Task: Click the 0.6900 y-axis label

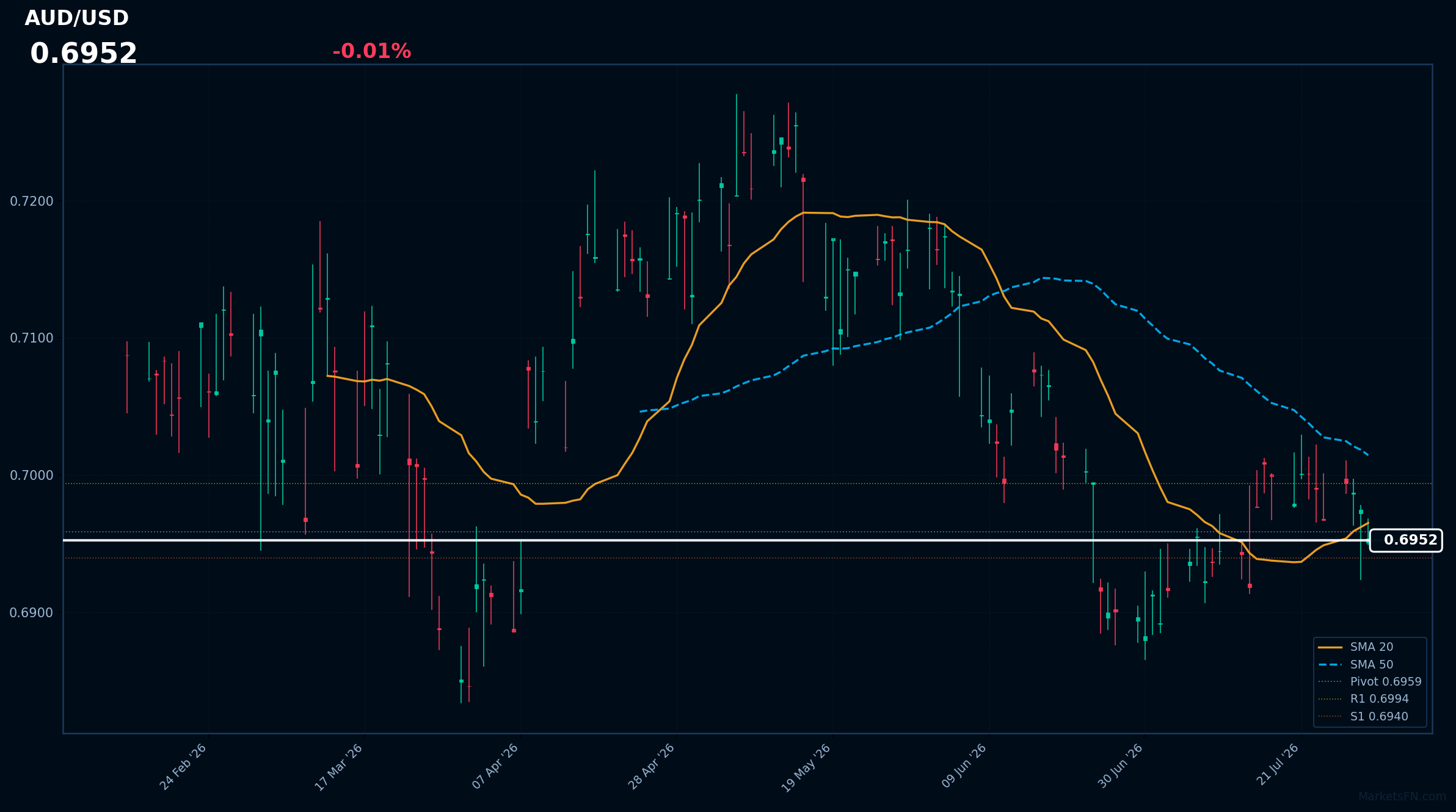Action: 32,613
